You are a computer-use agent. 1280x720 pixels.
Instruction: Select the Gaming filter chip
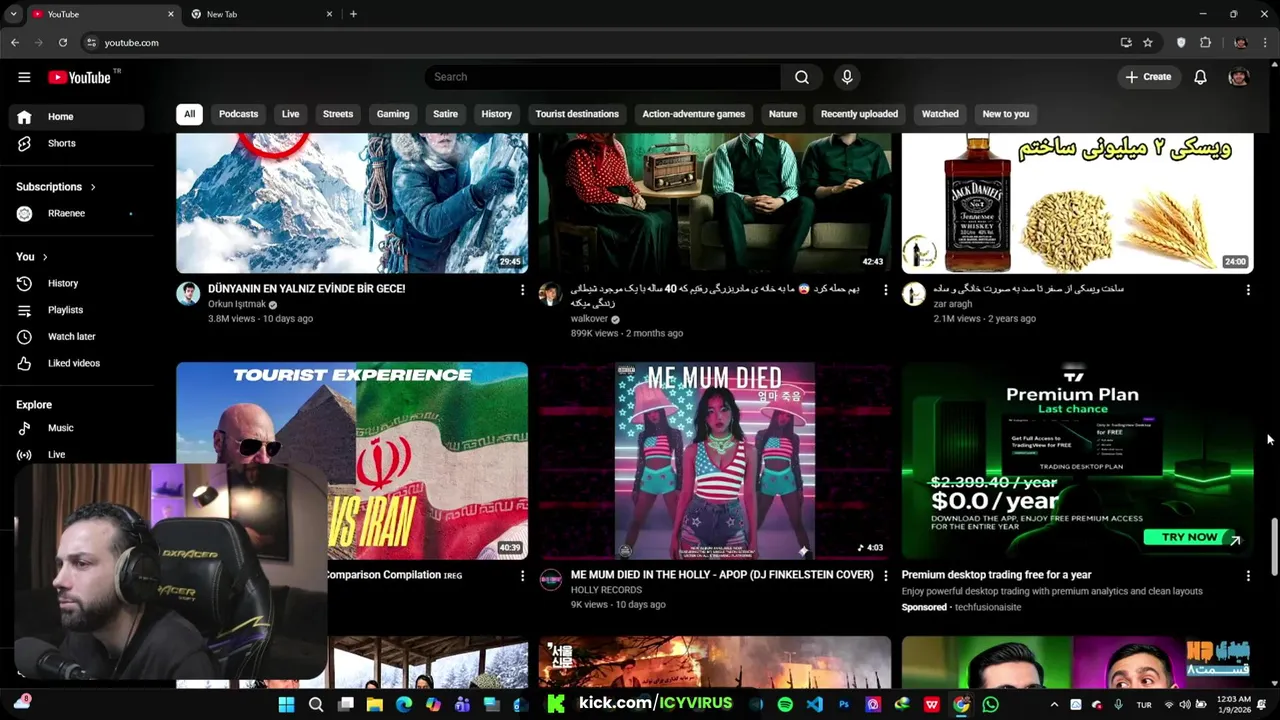click(393, 114)
